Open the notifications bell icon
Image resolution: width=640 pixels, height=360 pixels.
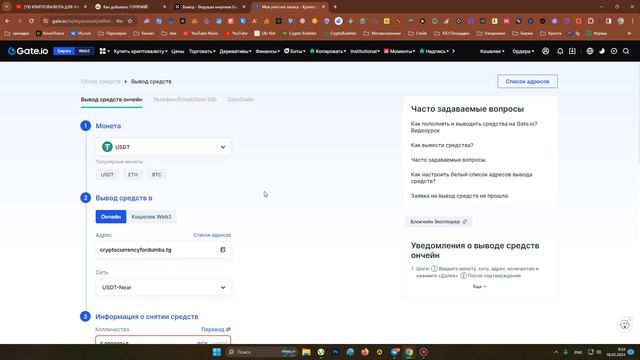pyautogui.click(x=560, y=51)
